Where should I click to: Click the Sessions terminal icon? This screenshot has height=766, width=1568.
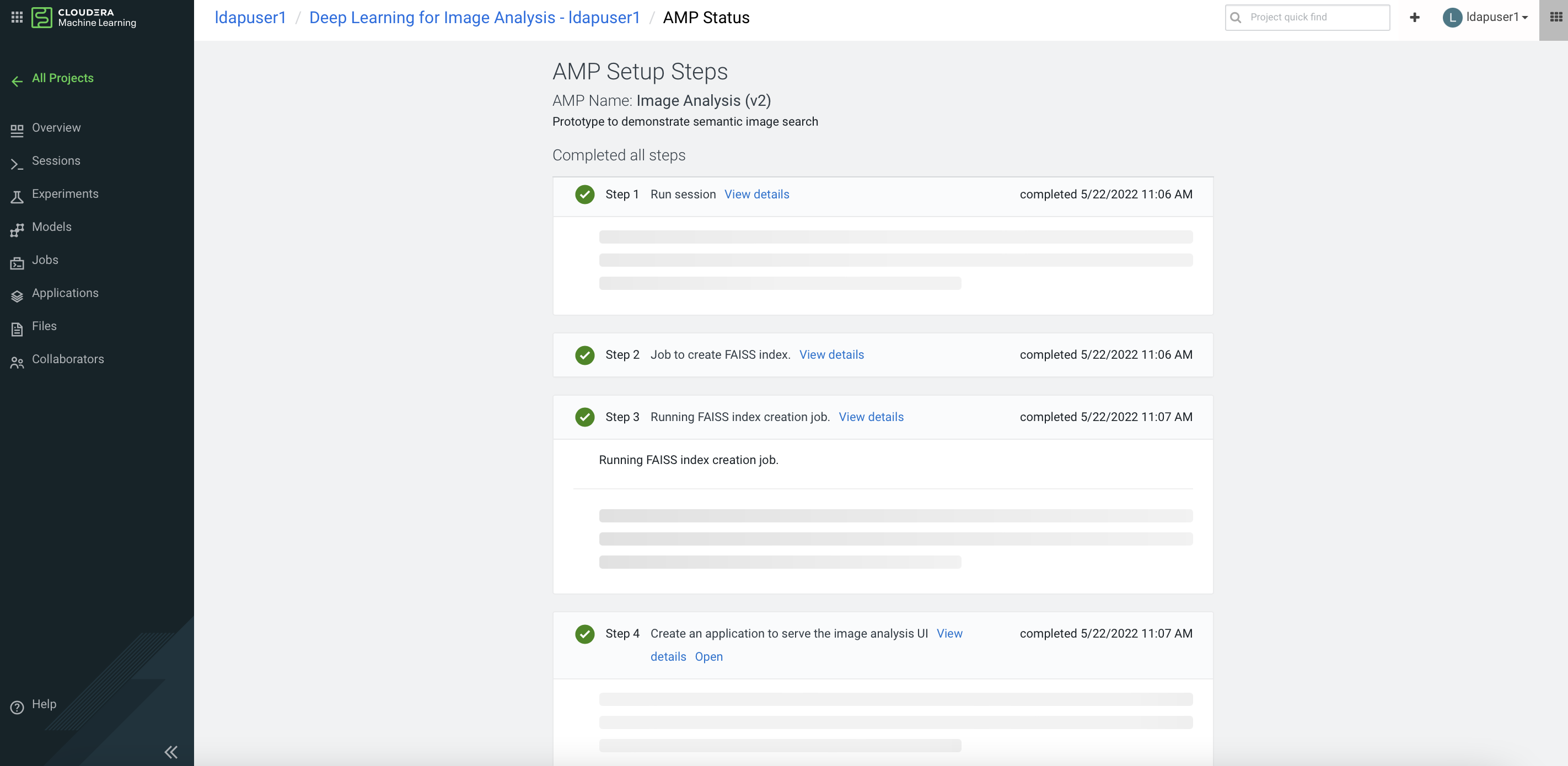17,163
